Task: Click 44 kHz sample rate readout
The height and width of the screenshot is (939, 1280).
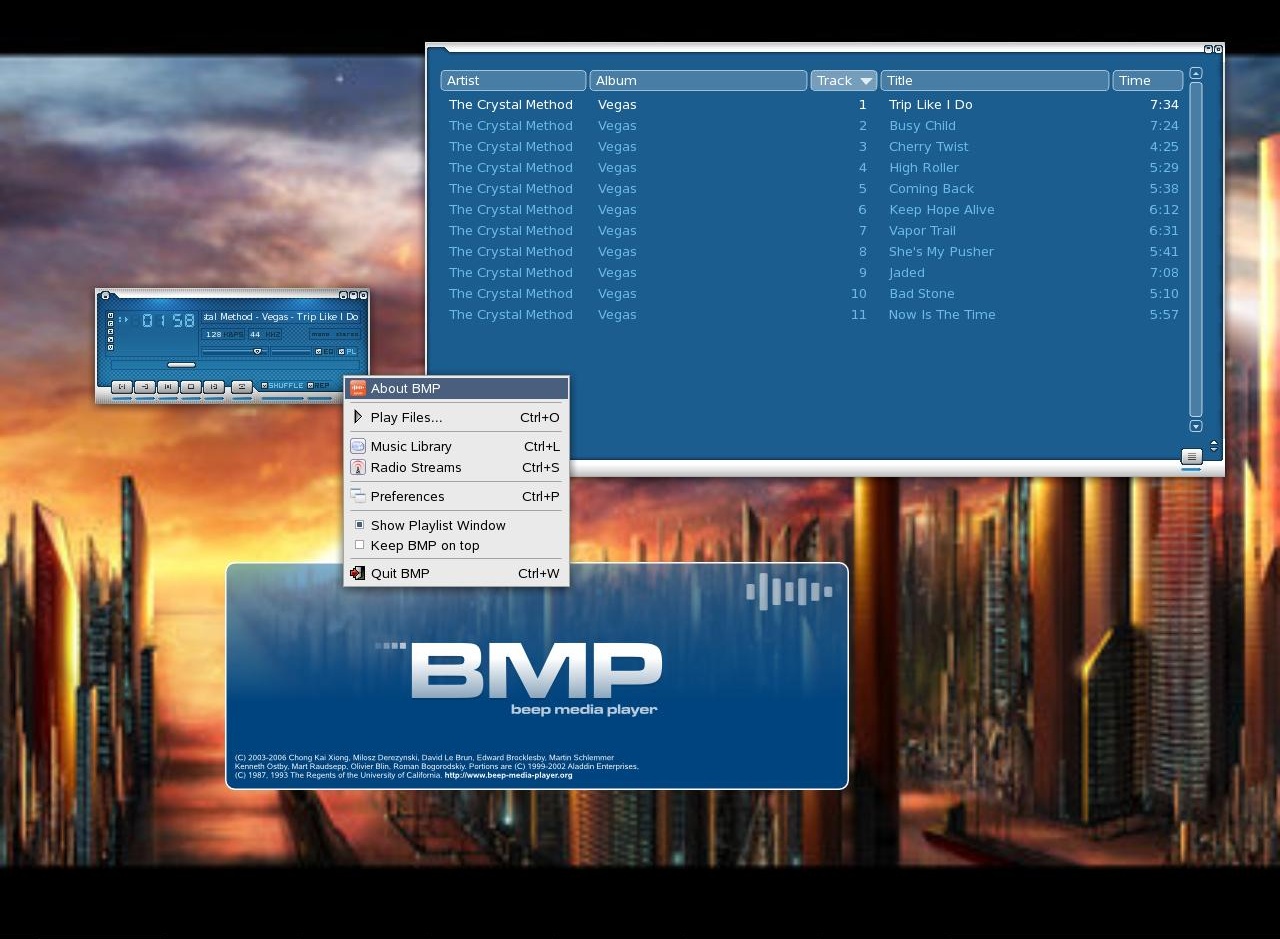Action: [265, 334]
